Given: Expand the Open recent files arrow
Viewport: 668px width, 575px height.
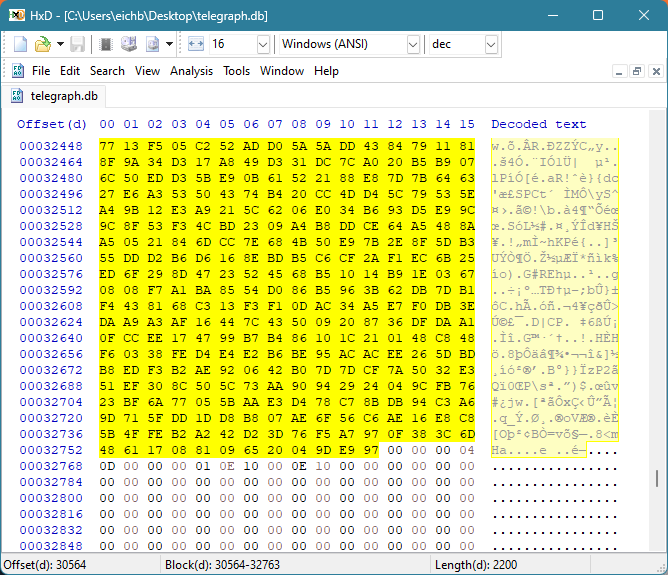Looking at the screenshot, I should [x=60, y=44].
